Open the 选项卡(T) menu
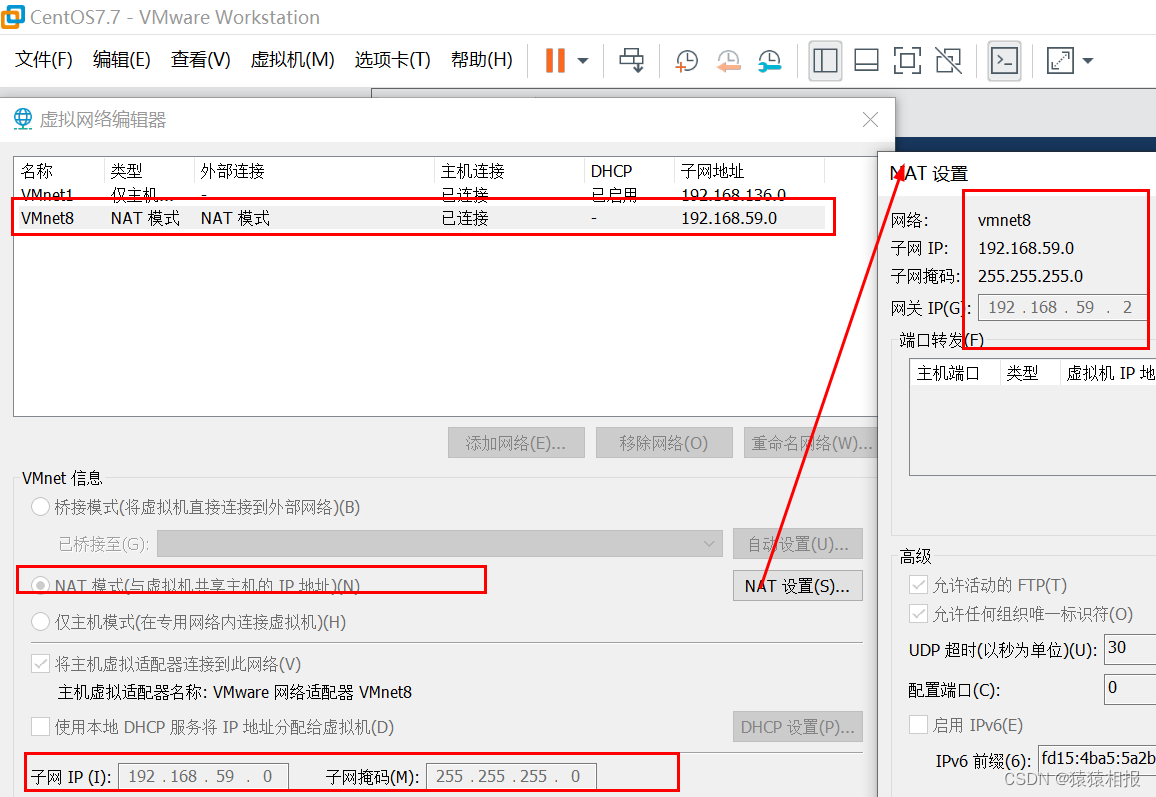Screen dimensions: 1156x797 tap(392, 60)
